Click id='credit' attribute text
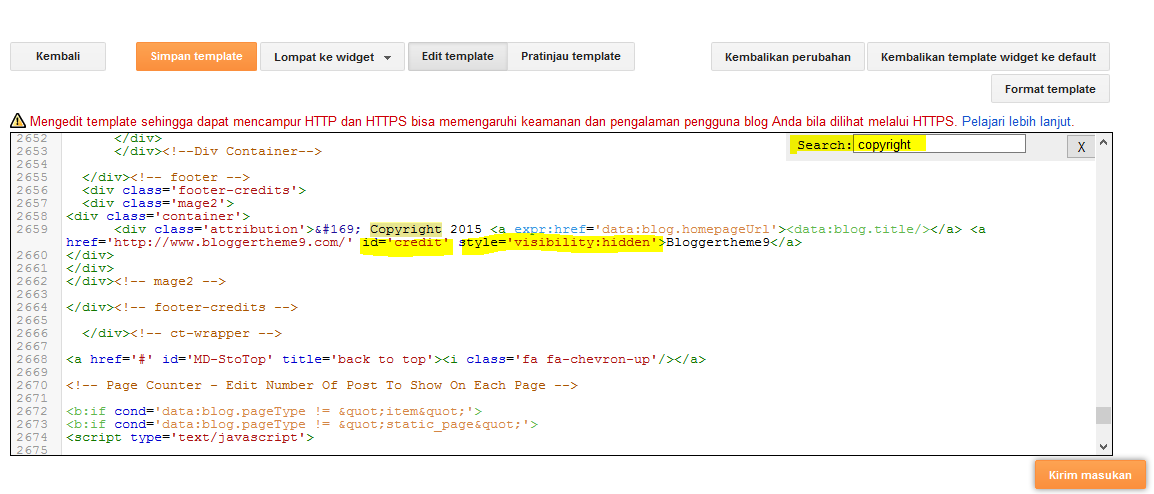Screen dimensions: 1154x494 click(406, 242)
